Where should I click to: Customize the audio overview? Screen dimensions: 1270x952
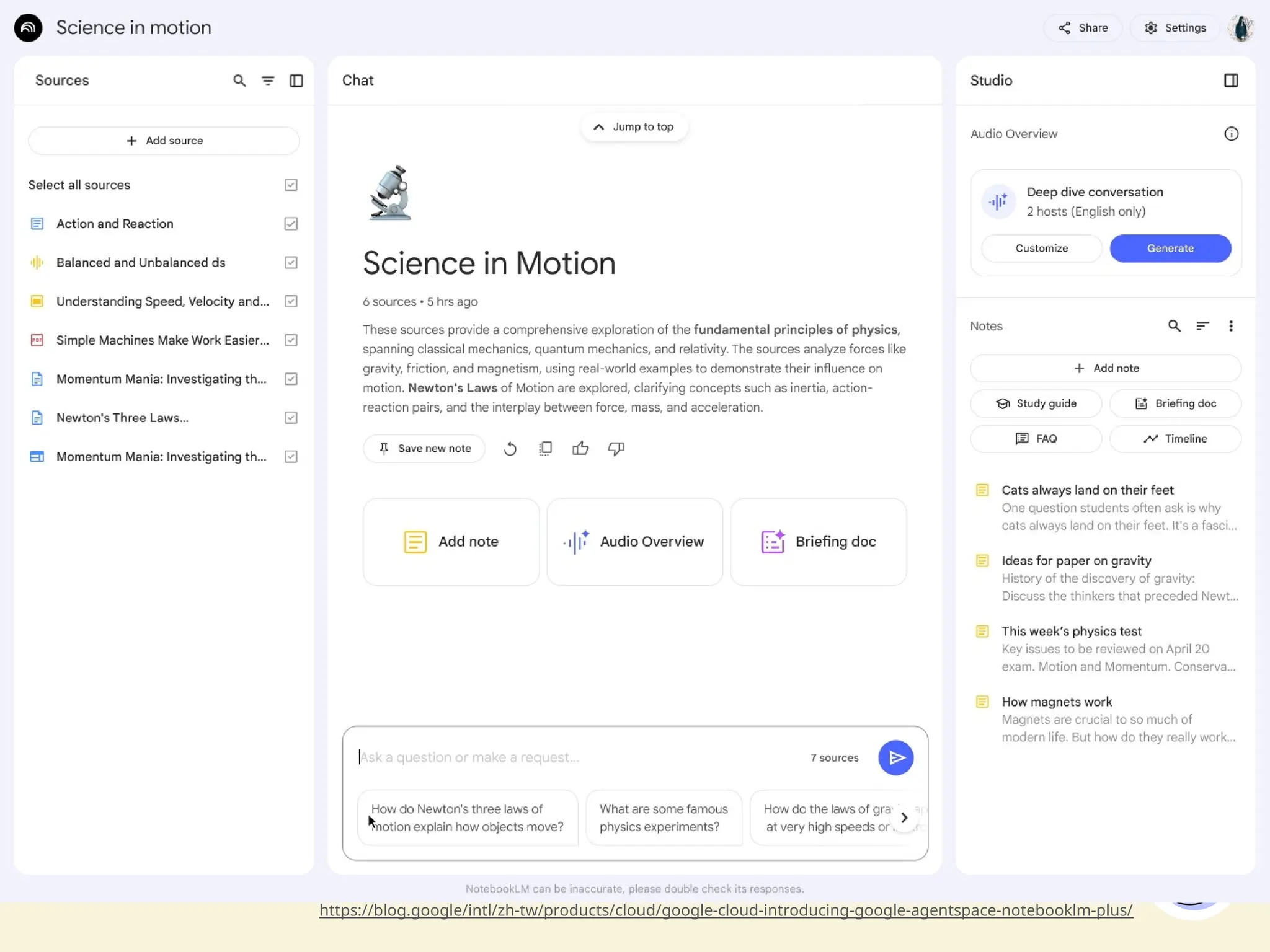coord(1042,249)
